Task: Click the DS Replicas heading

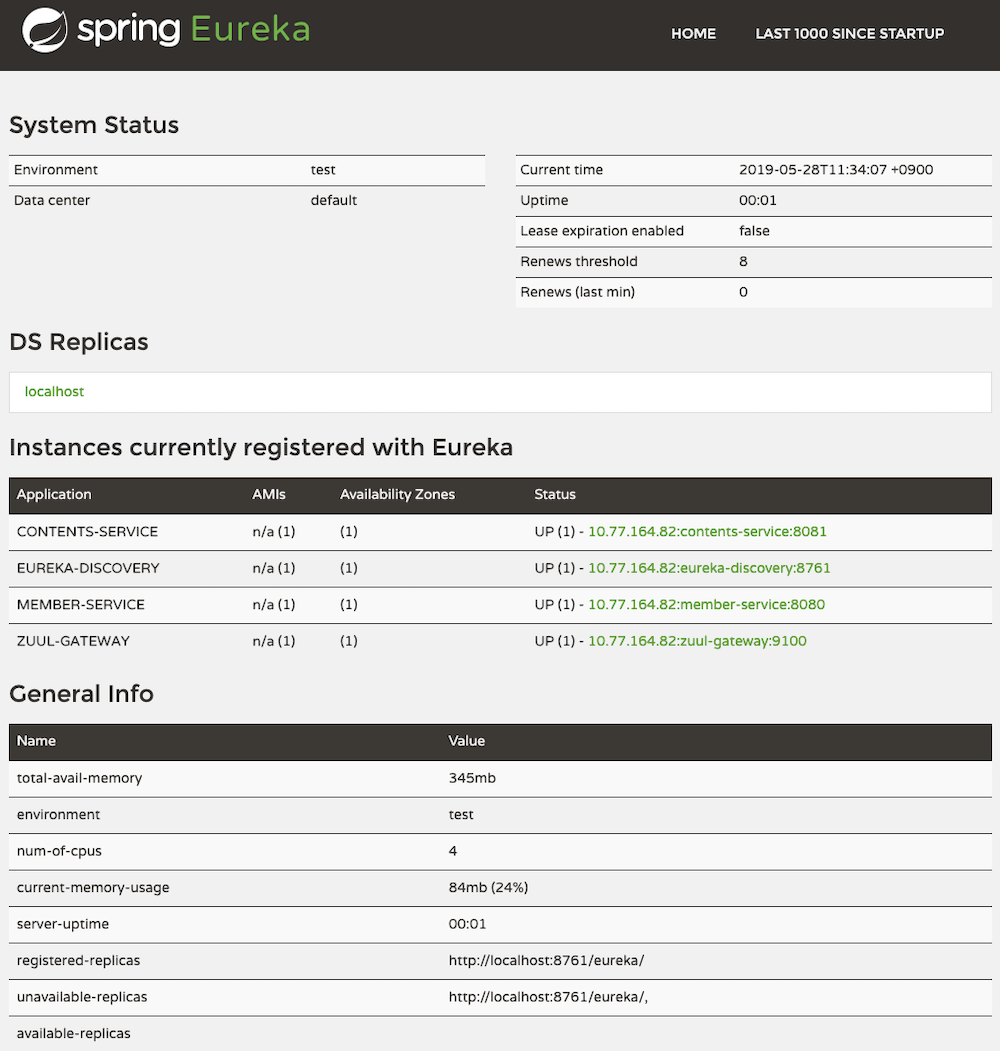Action: click(x=78, y=342)
